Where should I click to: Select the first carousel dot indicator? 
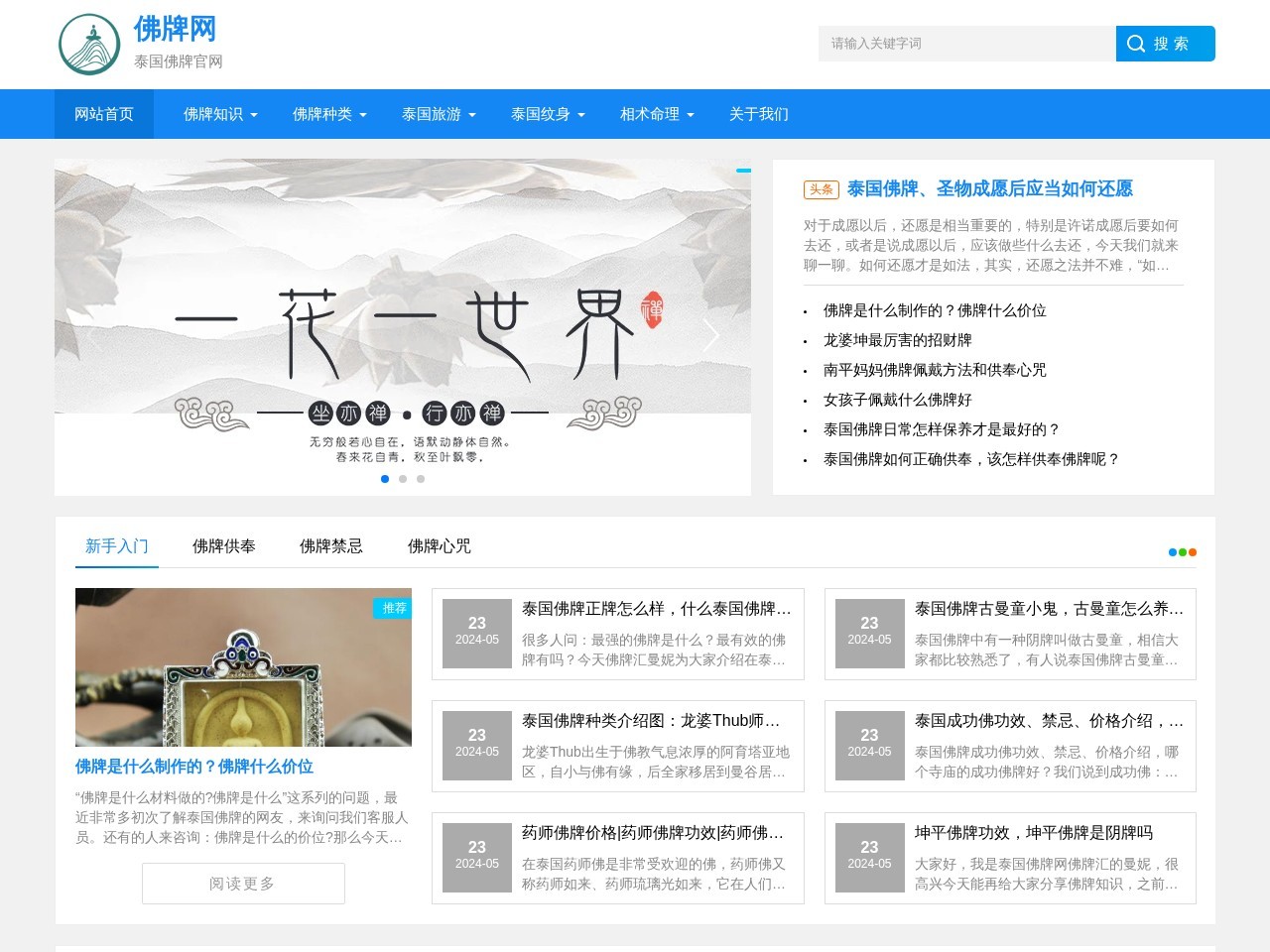click(385, 479)
